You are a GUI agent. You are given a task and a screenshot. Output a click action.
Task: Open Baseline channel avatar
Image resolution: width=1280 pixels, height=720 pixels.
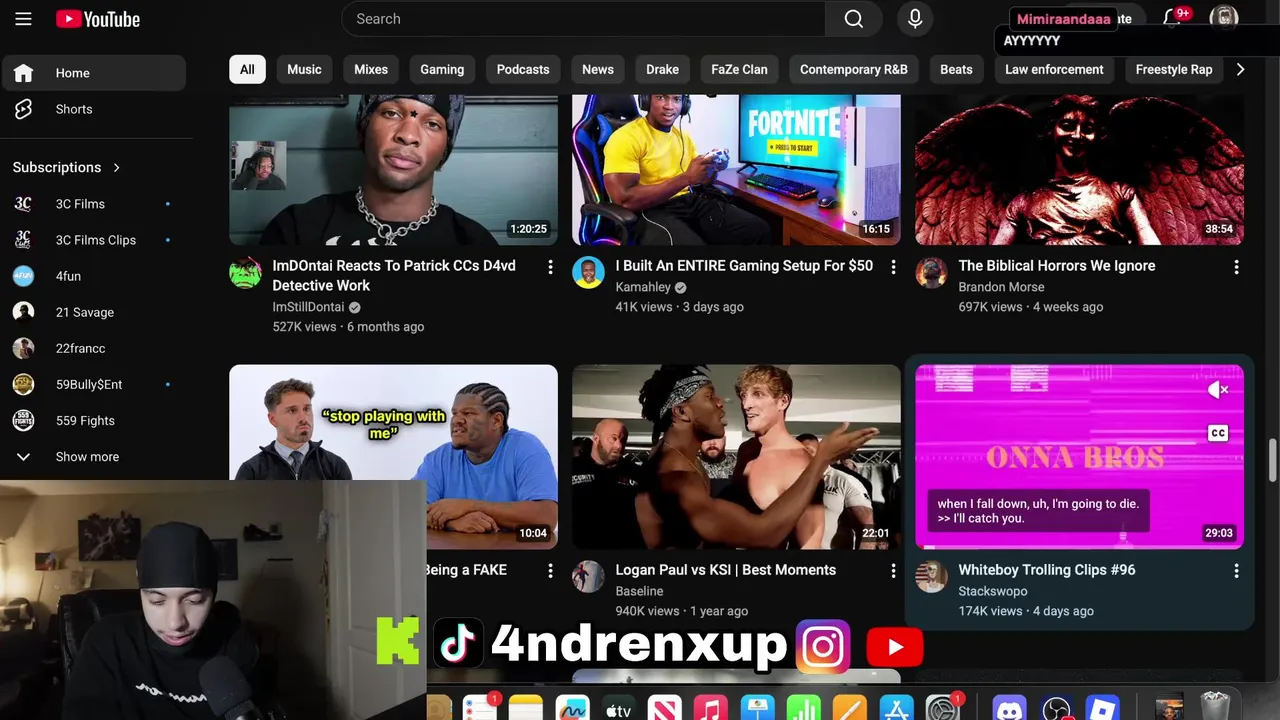[x=588, y=576]
